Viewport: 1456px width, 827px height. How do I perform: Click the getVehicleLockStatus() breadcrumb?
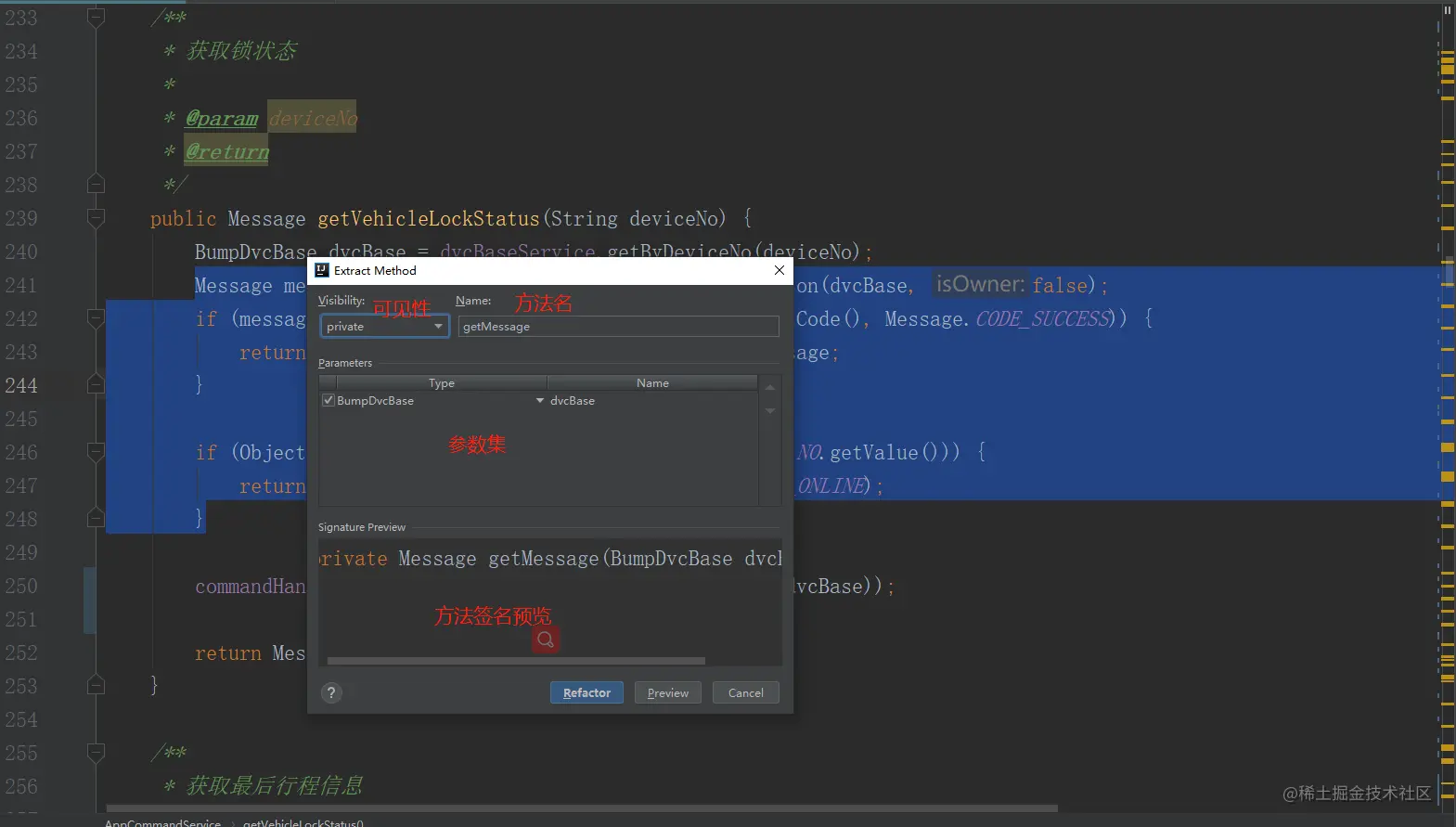pos(303,822)
